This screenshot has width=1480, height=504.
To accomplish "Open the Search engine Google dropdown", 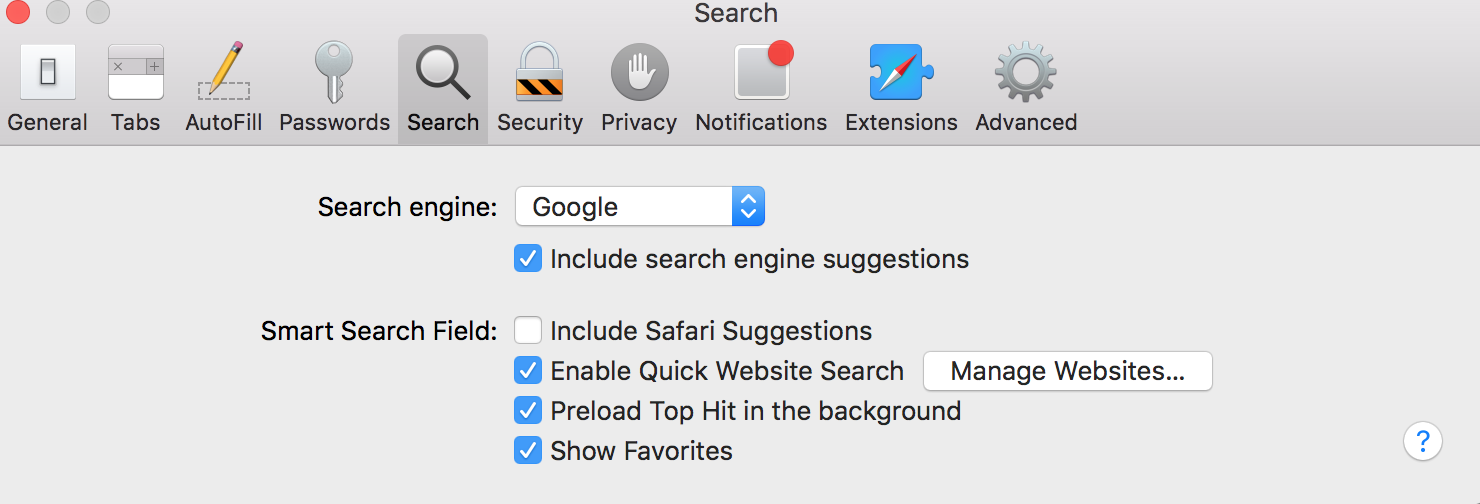I will 624,207.
